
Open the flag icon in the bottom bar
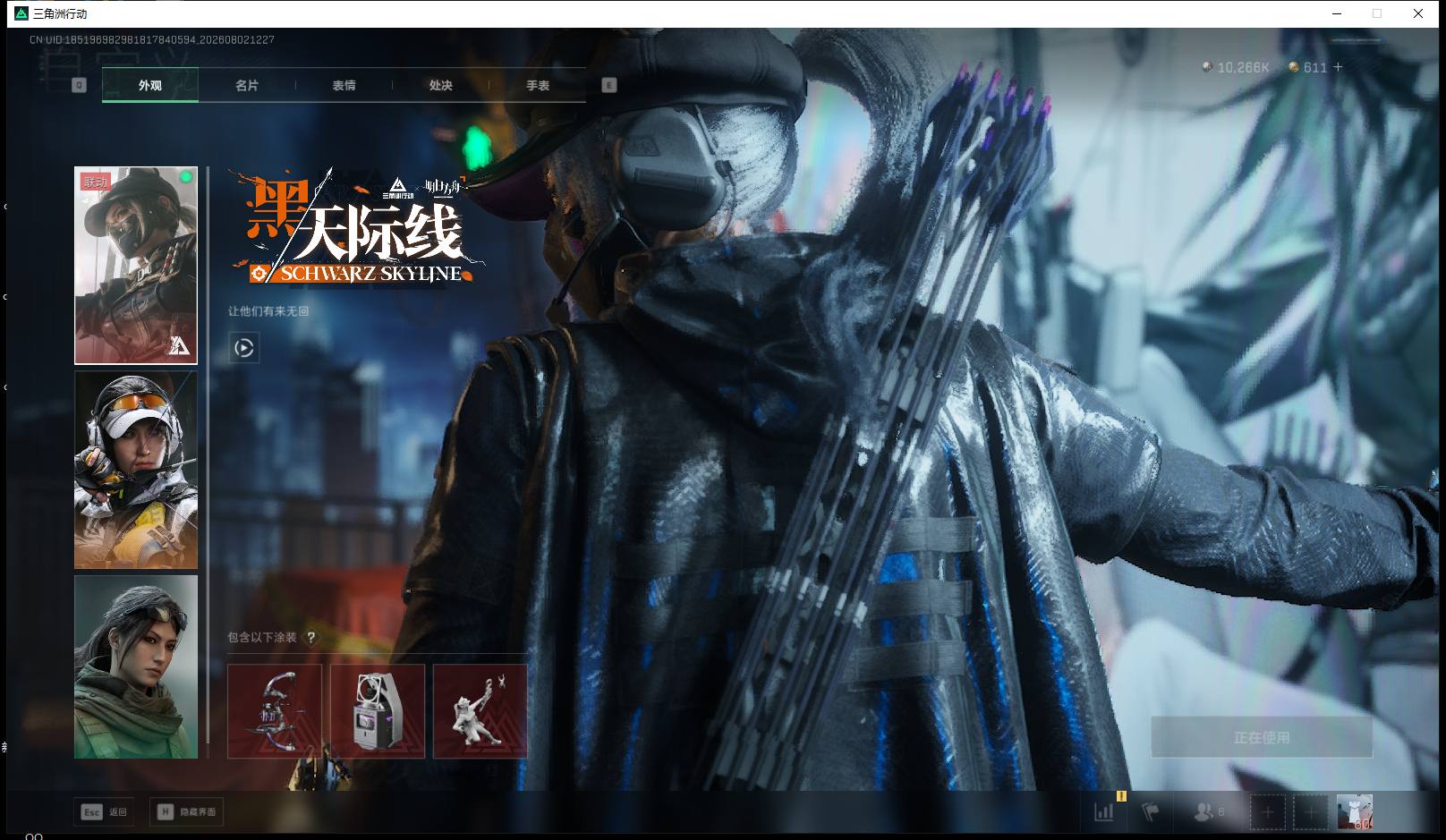point(1150,811)
